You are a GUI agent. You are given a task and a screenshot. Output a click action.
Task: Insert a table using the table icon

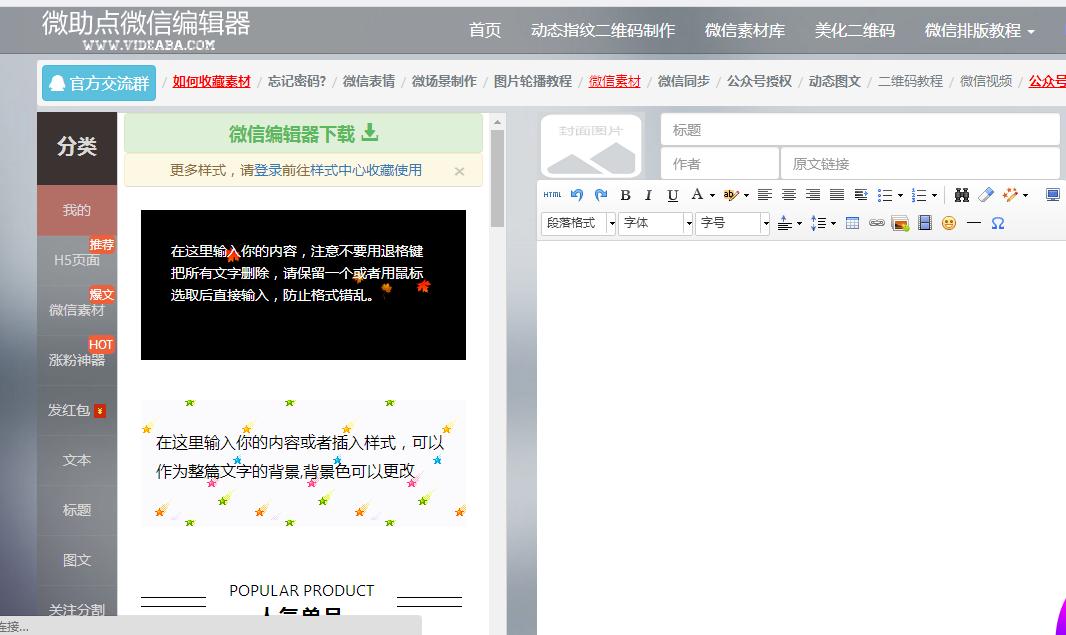tap(853, 224)
